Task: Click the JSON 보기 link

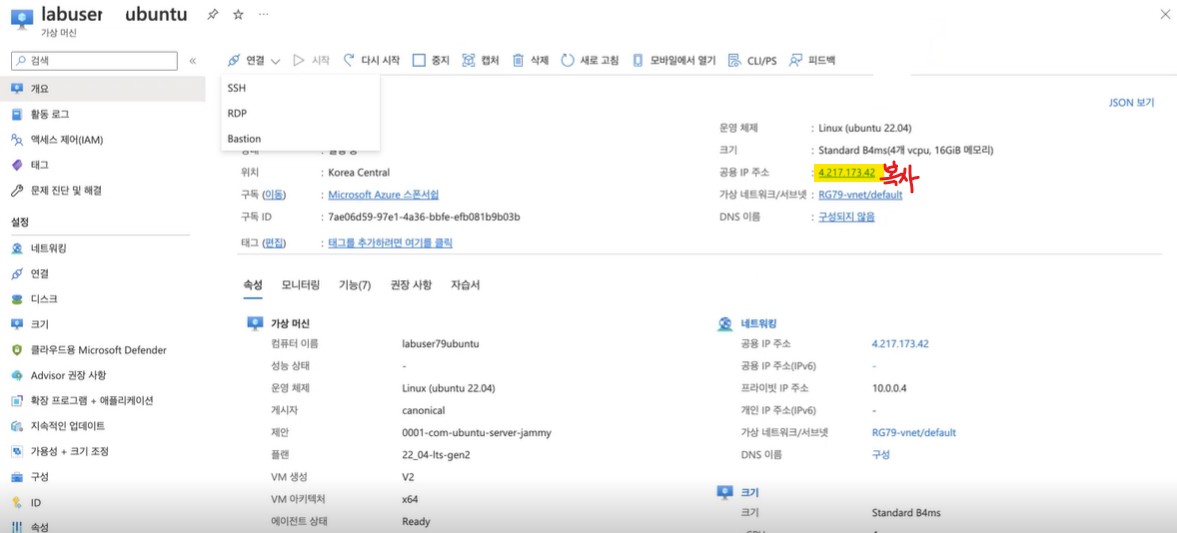Action: 1131,103
